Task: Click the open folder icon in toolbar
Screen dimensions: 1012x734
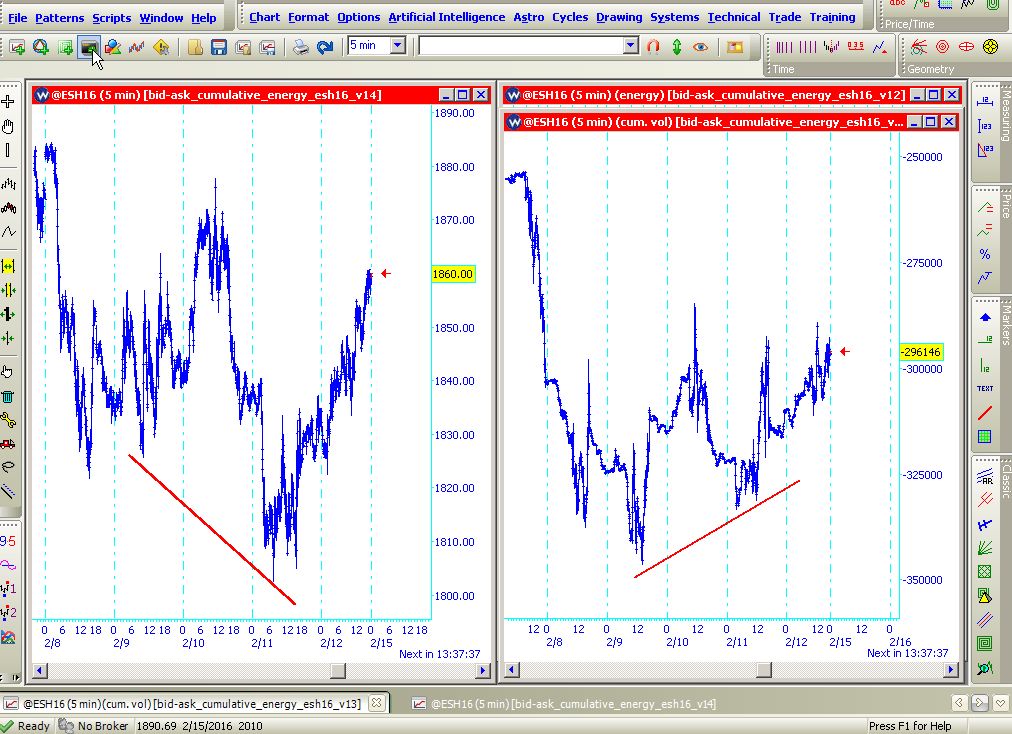Action: click(x=195, y=46)
